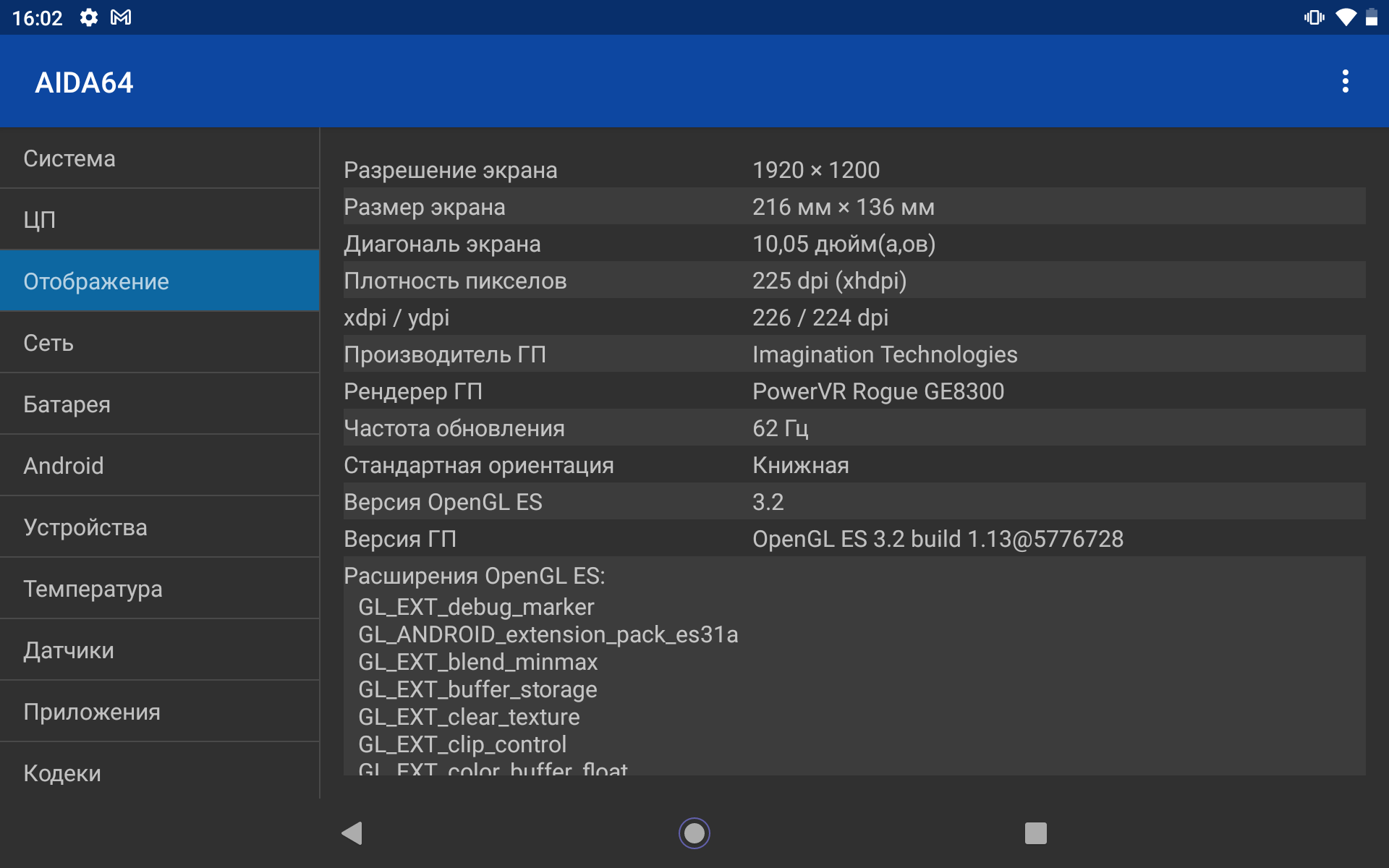Tap the Wi-Fi status icon
1389x868 pixels.
coord(1346,17)
